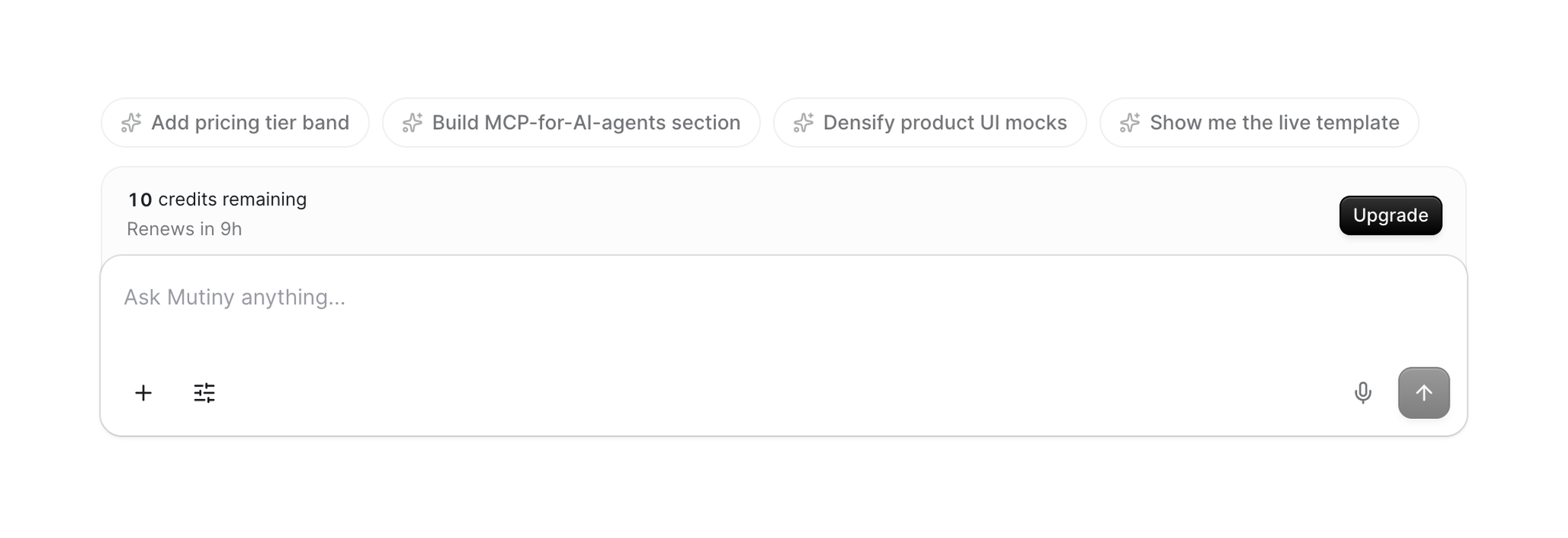Pick the Build MCP-for-AI-agents section suggestion

point(571,123)
